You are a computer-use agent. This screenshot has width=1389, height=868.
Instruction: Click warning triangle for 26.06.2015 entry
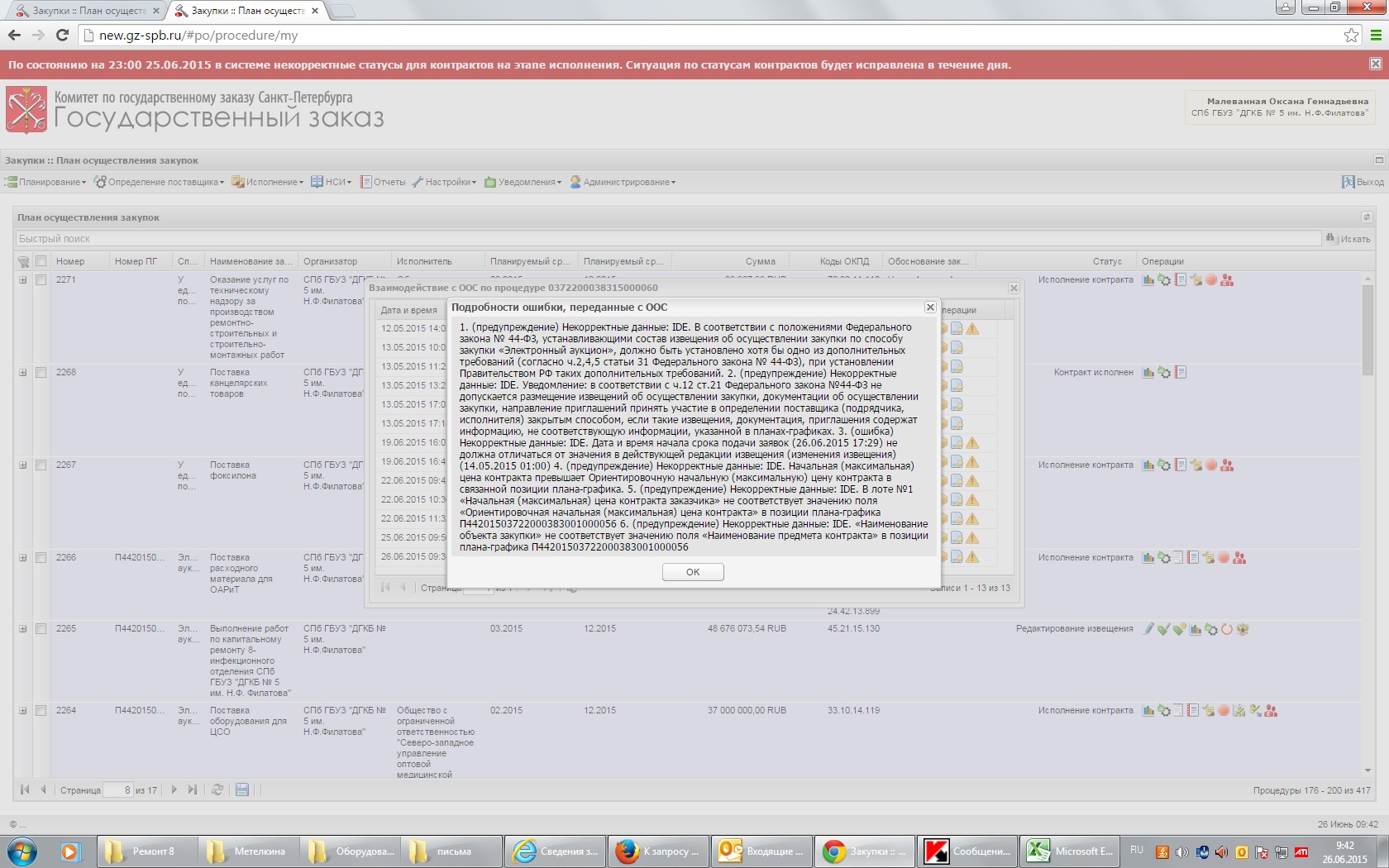pos(972,557)
